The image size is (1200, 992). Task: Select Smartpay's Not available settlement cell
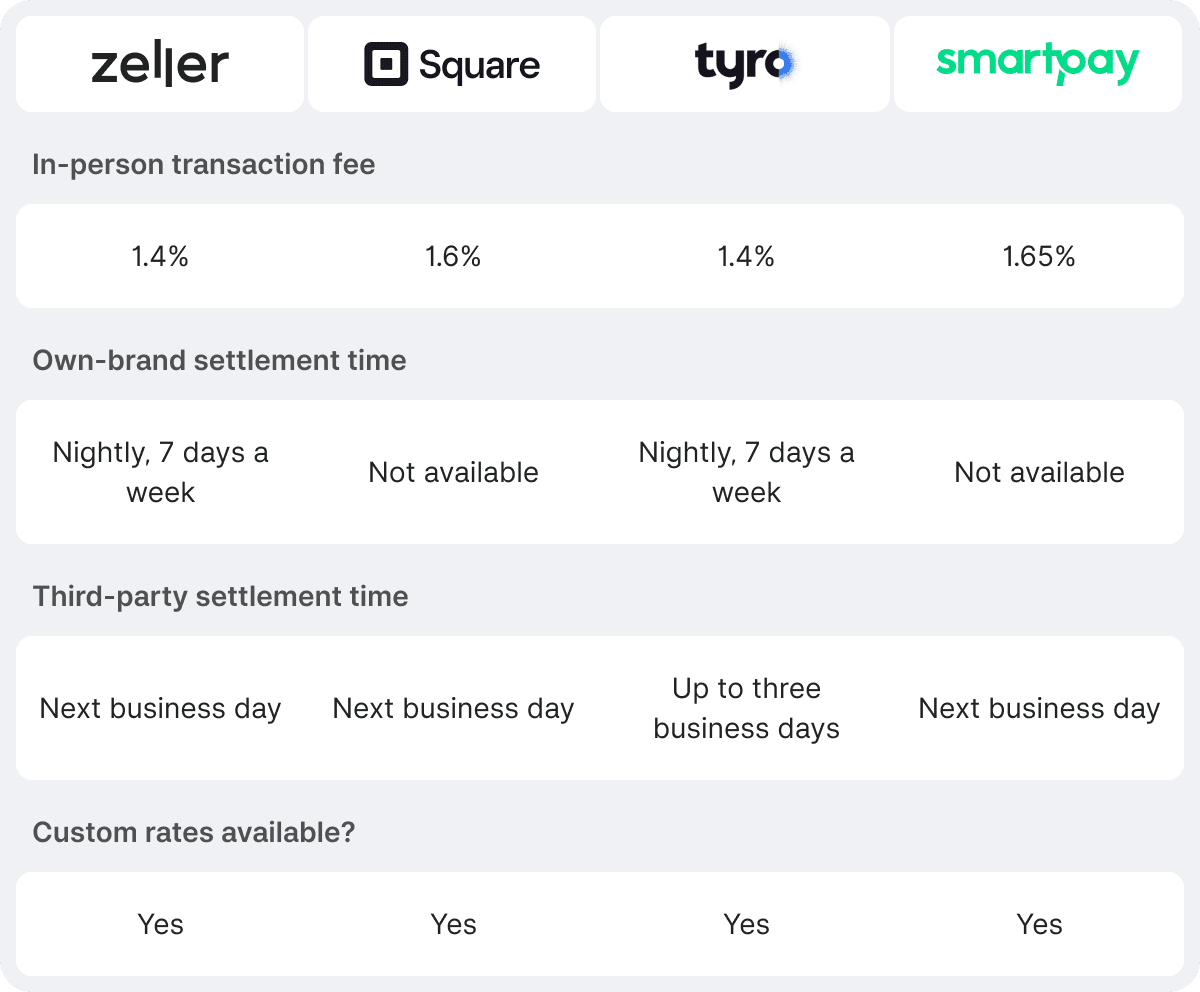tap(1039, 472)
